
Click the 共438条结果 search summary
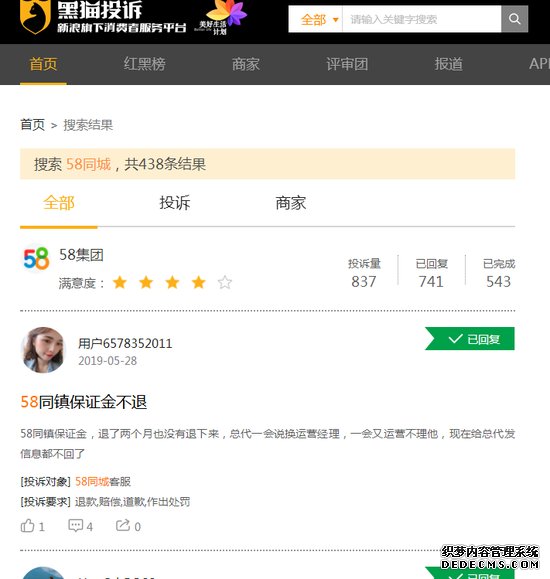[x=165, y=164]
